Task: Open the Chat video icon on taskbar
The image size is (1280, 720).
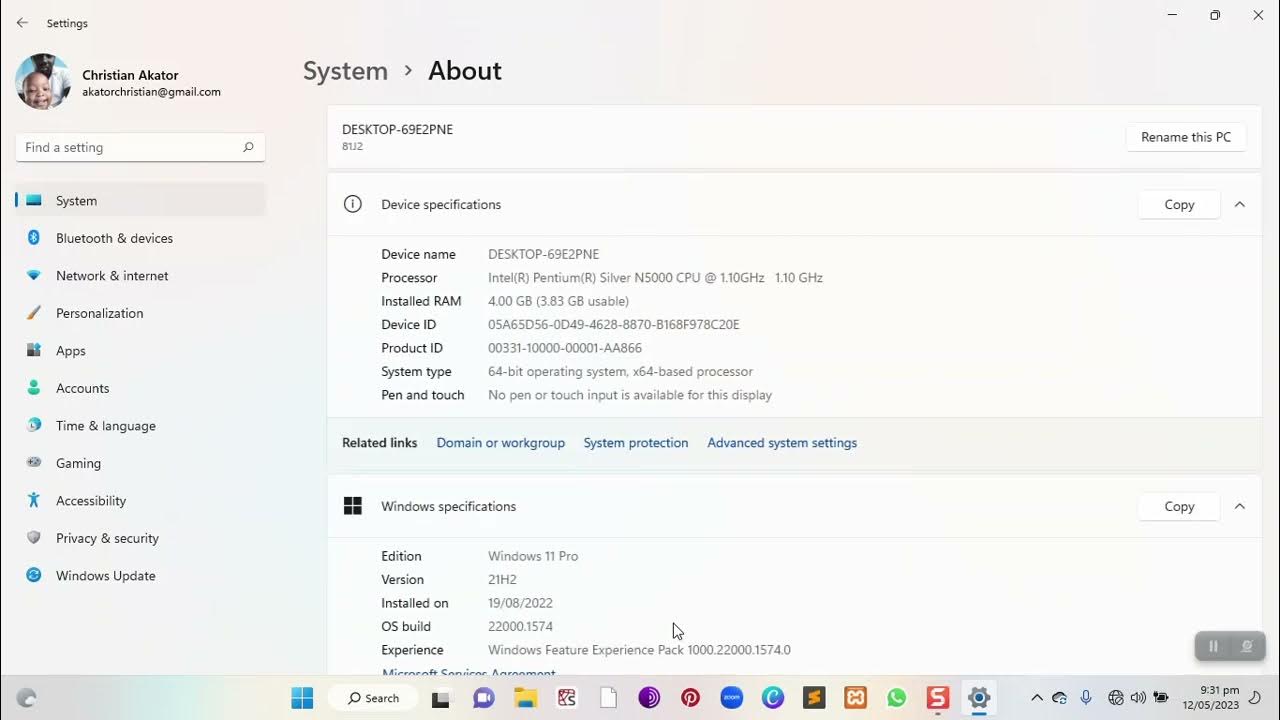Action: point(484,698)
